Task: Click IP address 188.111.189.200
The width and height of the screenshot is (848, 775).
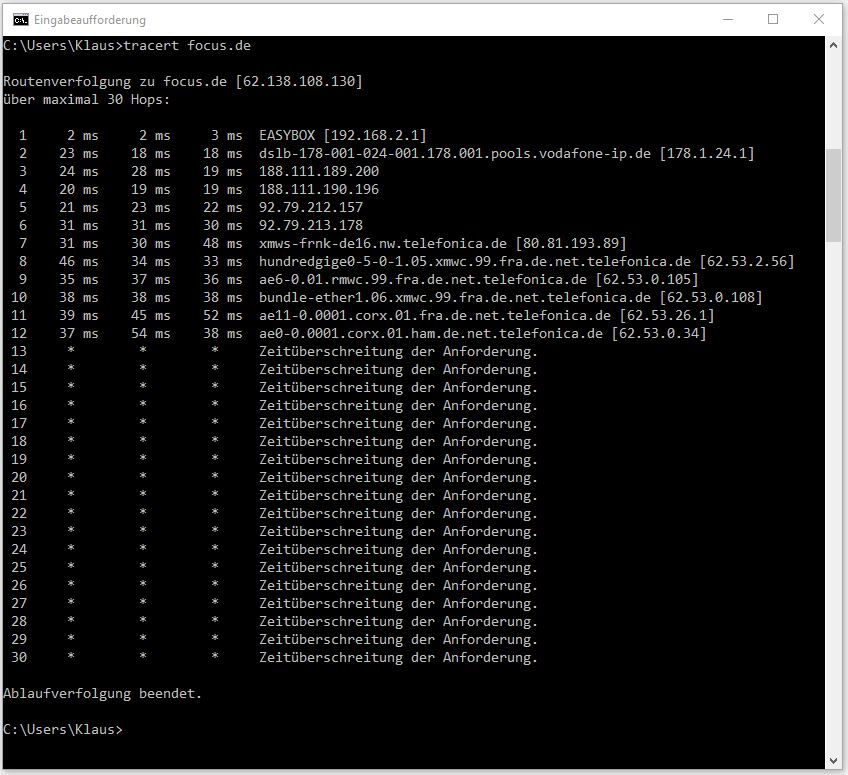Action: (x=319, y=171)
